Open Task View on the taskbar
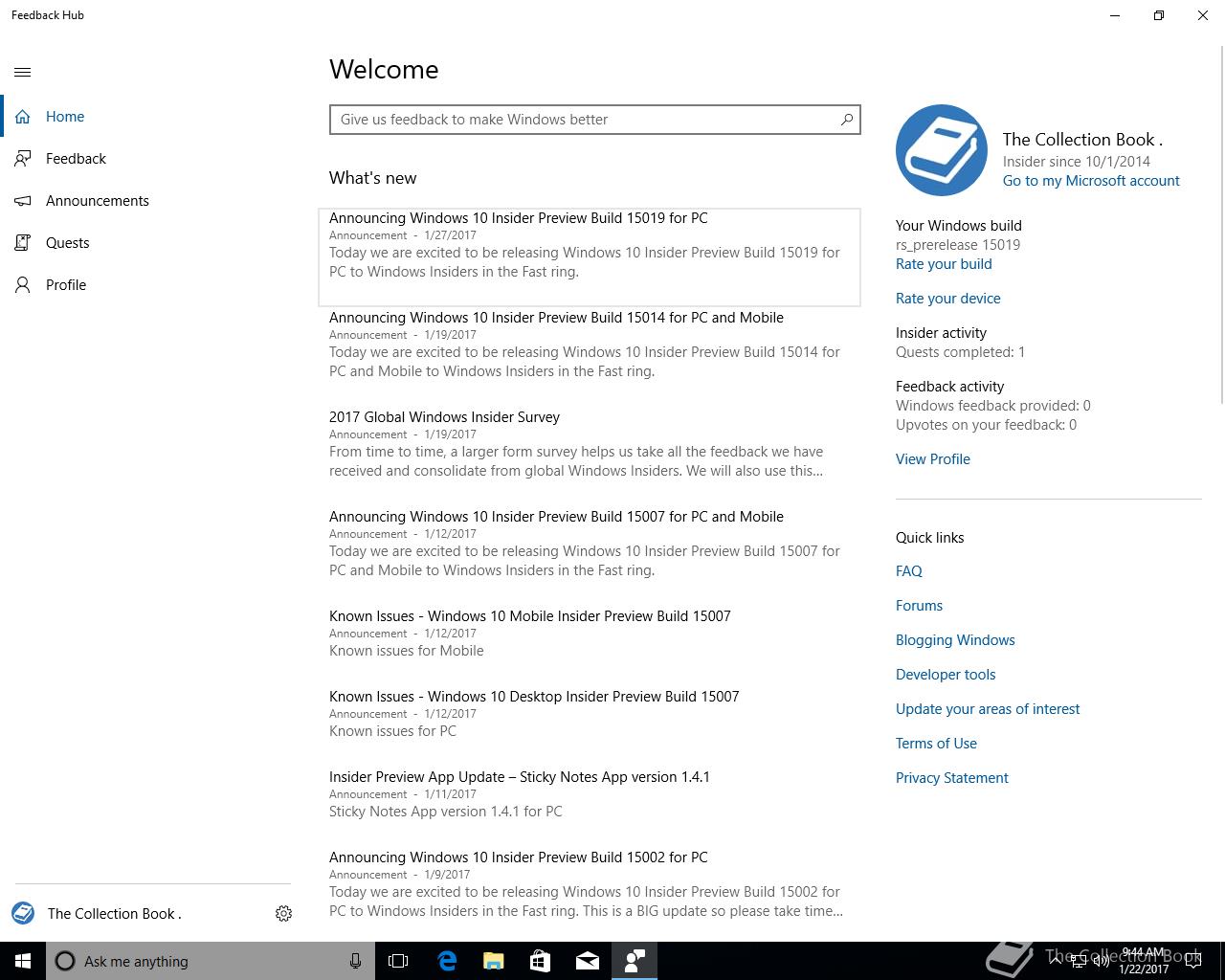1225x980 pixels. click(x=398, y=961)
